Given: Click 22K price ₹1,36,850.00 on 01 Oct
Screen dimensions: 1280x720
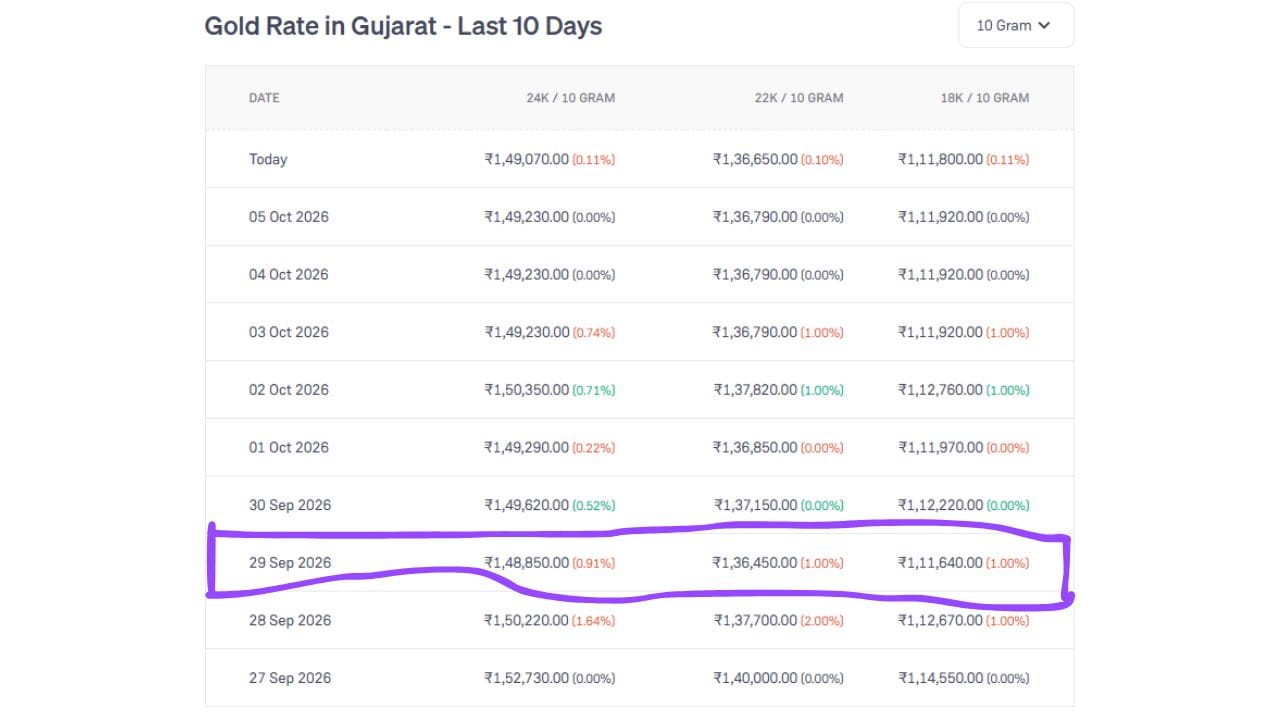Looking at the screenshot, I should 755,447.
